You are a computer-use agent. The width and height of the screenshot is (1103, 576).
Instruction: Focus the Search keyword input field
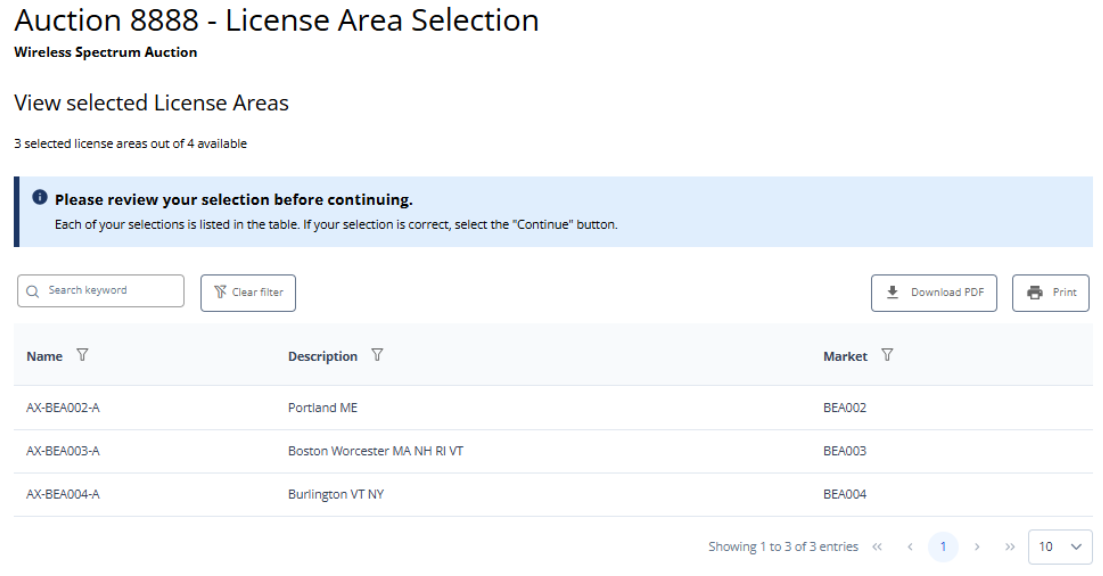click(x=110, y=291)
